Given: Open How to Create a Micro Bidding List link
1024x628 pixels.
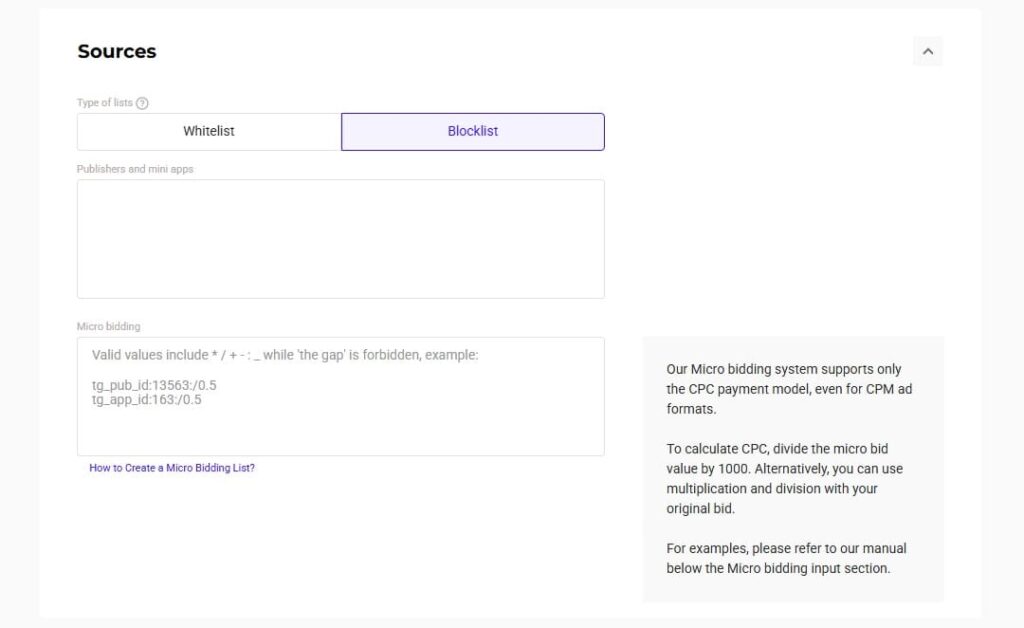Looking at the screenshot, I should click(172, 468).
